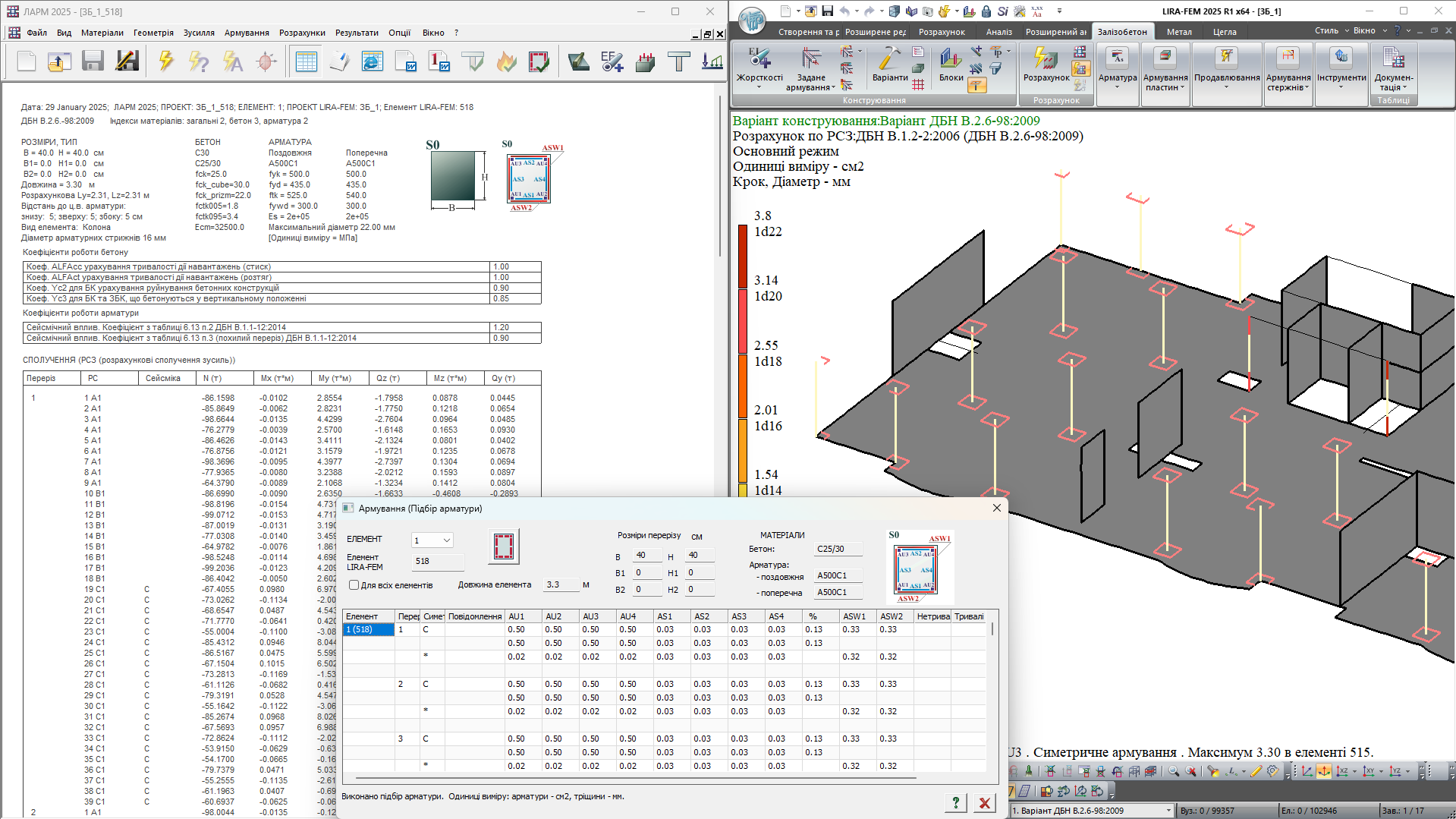Click the help question mark button in the dialog
The image size is (1456, 819).
pyautogui.click(x=955, y=802)
